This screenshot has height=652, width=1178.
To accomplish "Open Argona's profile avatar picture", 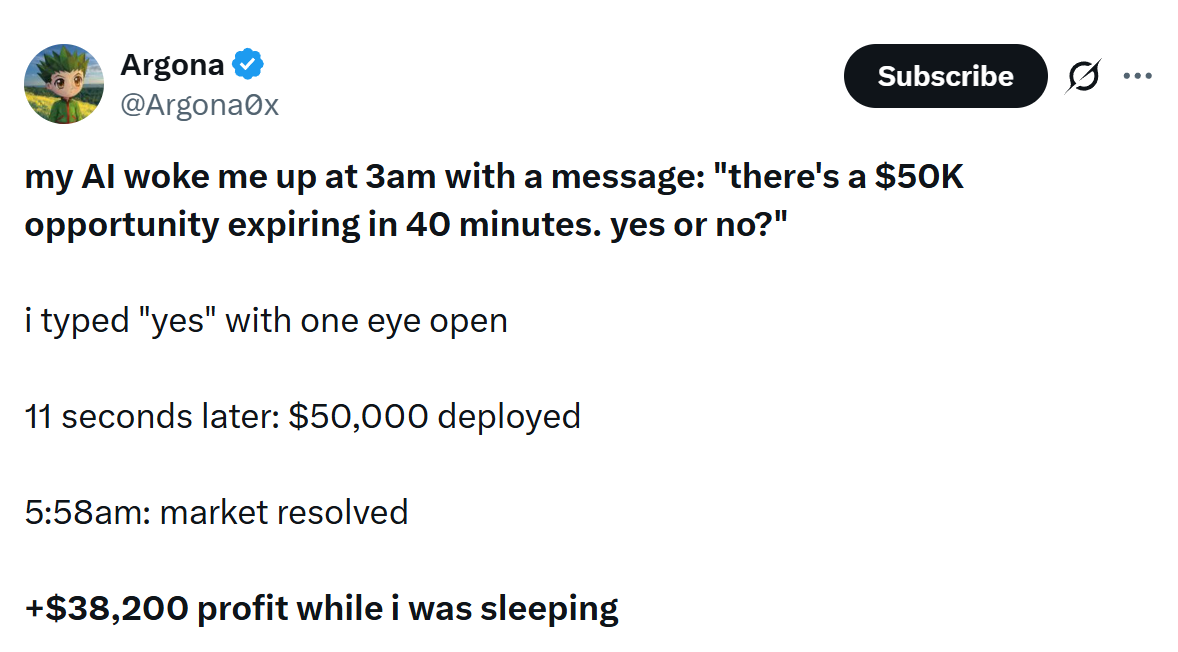I will click(64, 84).
